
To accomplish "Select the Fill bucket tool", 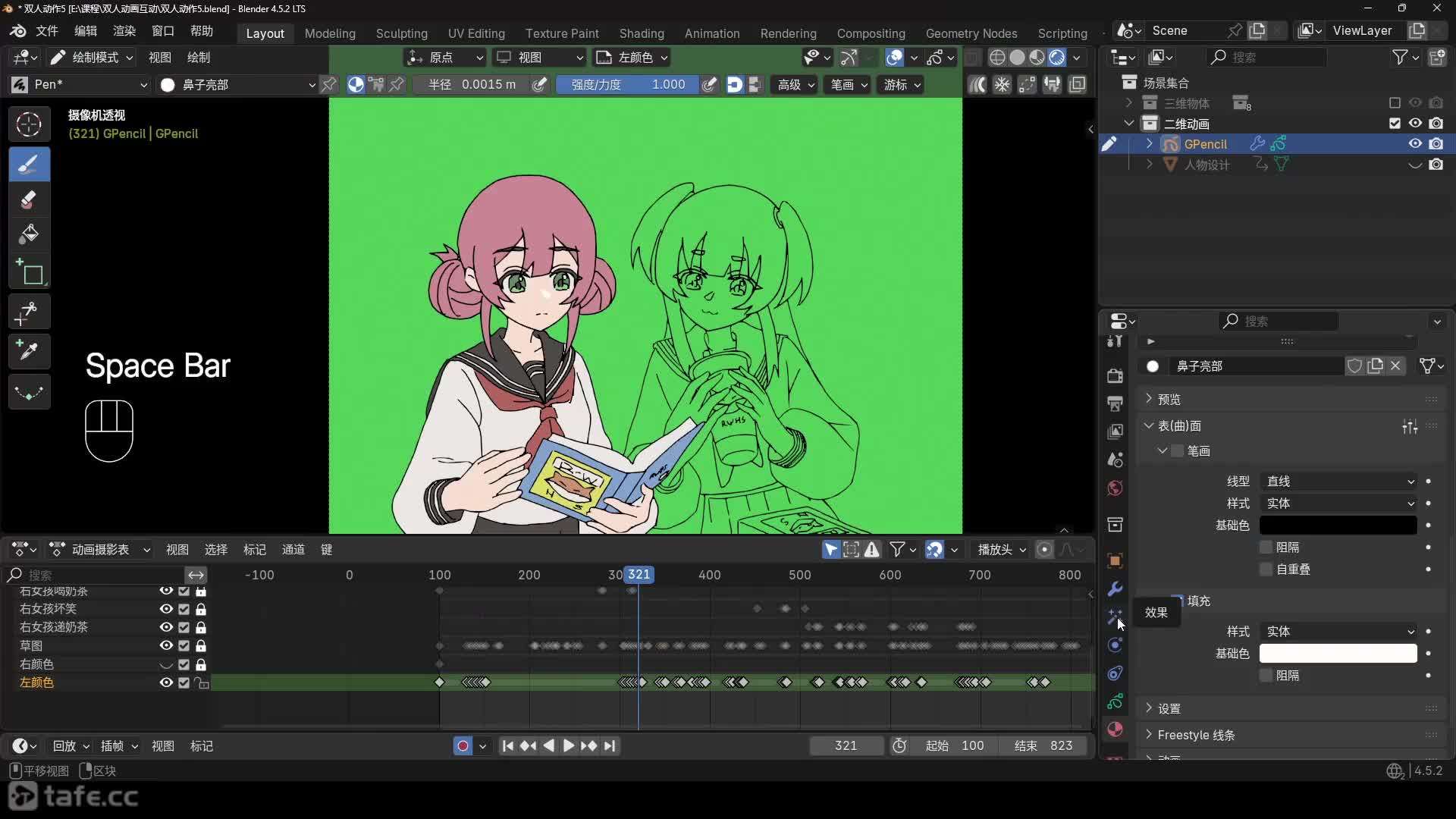I will (x=29, y=234).
